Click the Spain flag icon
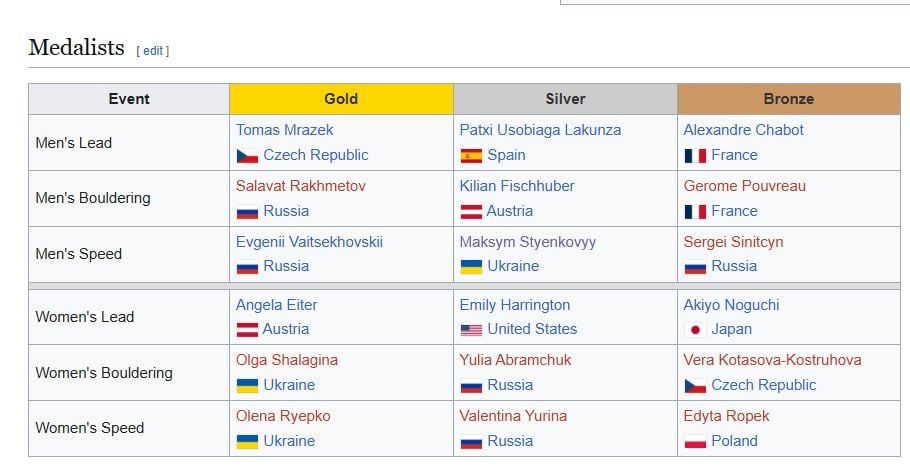 coord(471,156)
